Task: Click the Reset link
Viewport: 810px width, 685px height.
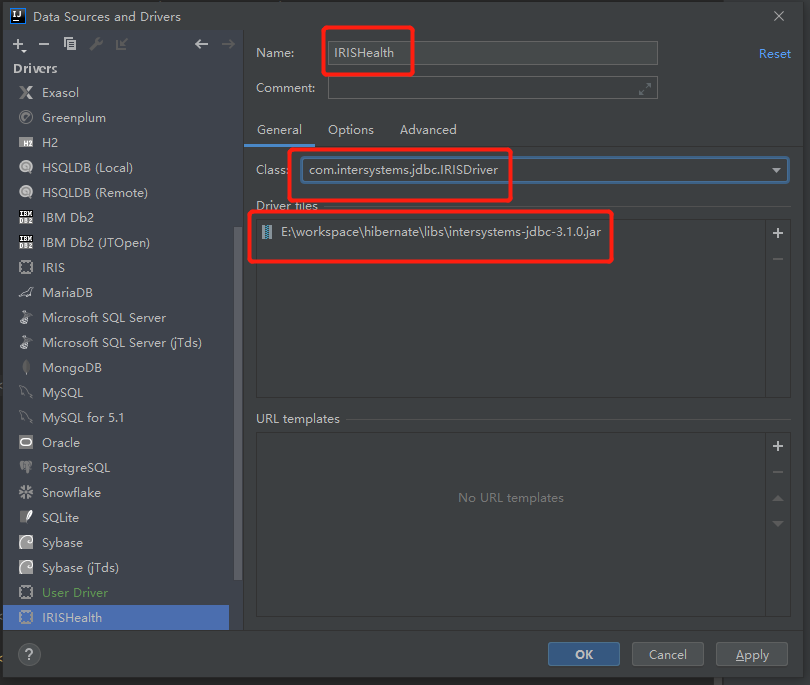Action: tap(774, 54)
